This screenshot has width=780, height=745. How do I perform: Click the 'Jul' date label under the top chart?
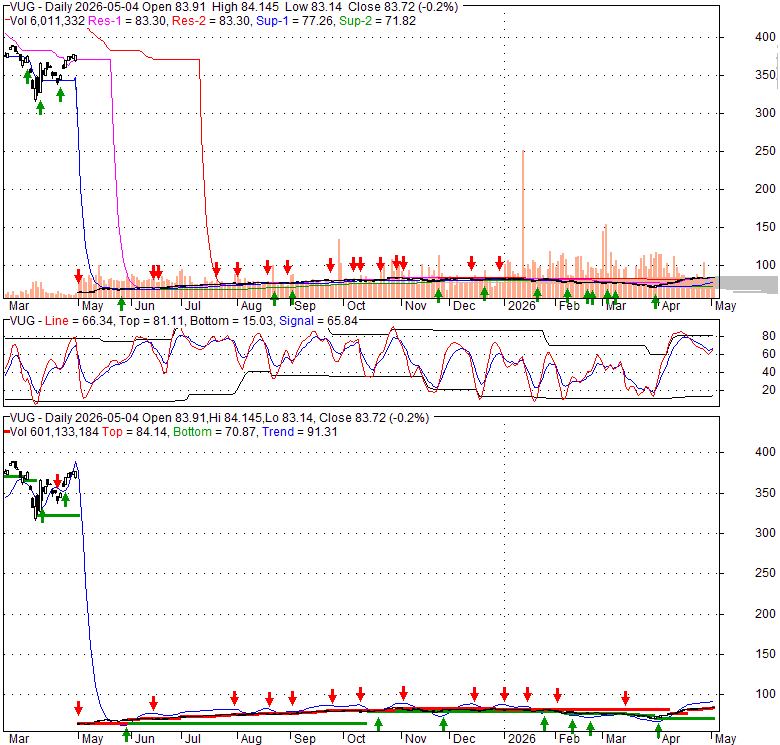(193, 306)
